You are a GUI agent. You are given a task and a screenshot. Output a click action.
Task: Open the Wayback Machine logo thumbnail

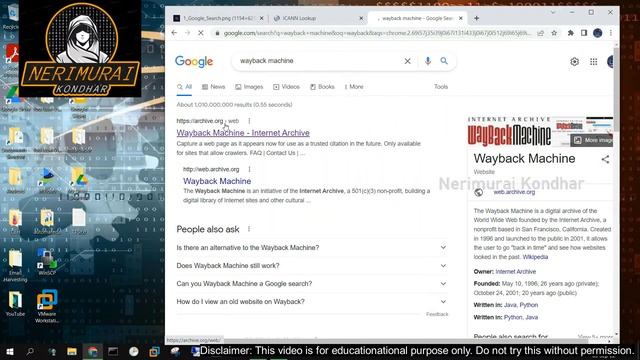509,132
